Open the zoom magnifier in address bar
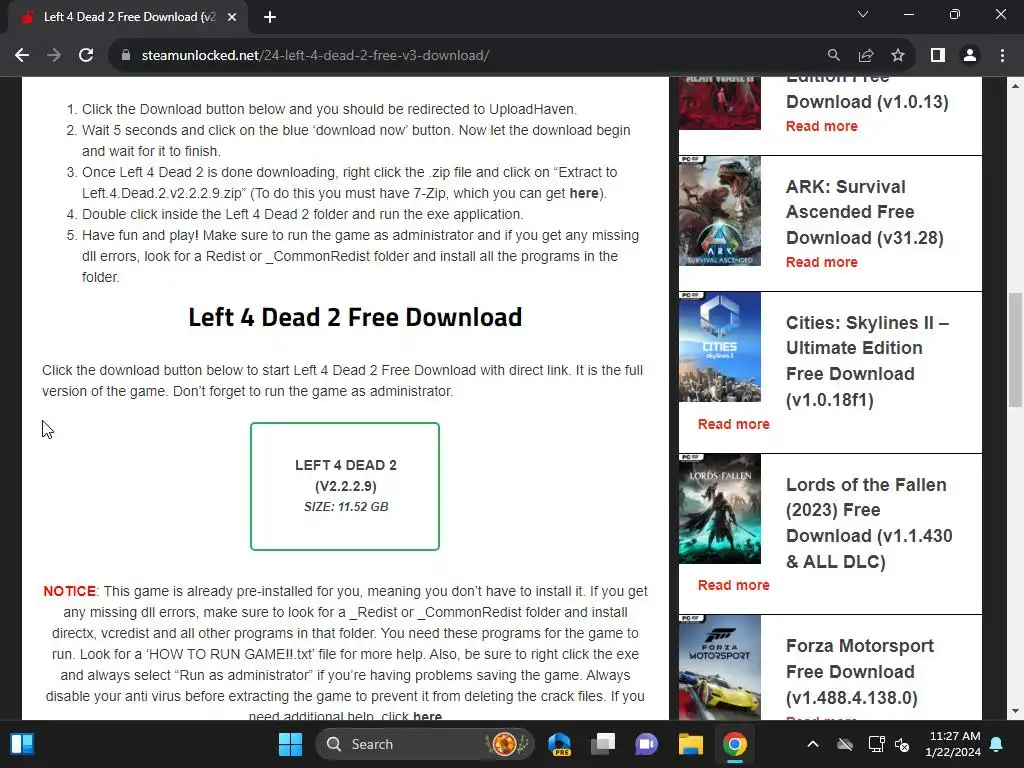1024x768 pixels. click(833, 56)
